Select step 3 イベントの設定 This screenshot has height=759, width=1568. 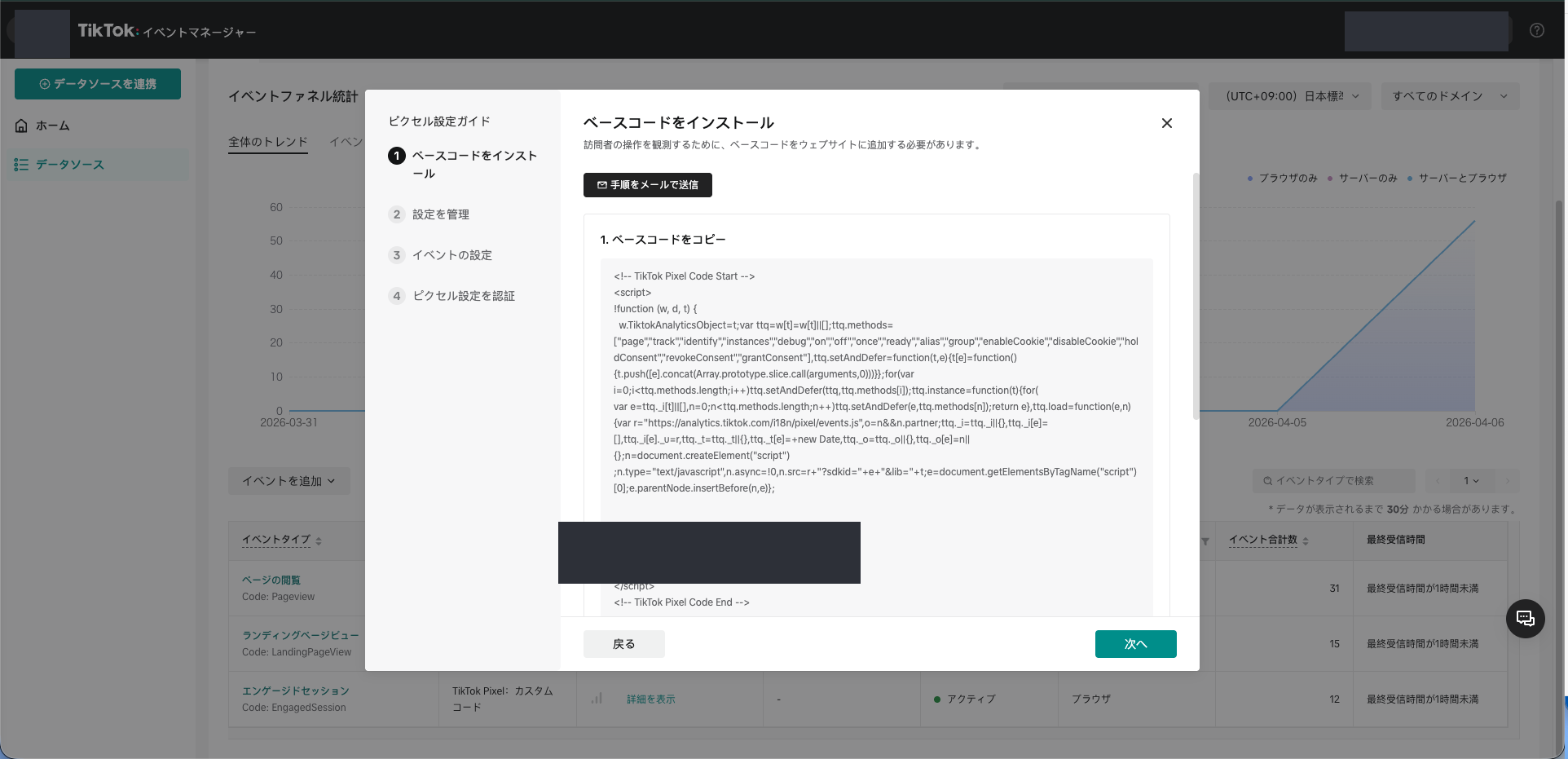click(x=451, y=255)
